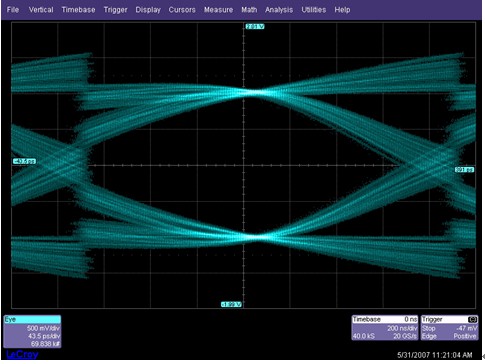Viewport: 485px width, 364px height.
Task: Open the Cursors menu
Action: click(x=182, y=10)
